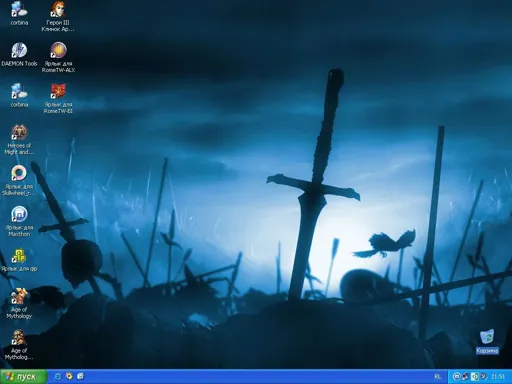
Task: Select corbina icon next to RomeTW-BI shortcut
Action: coord(19,95)
